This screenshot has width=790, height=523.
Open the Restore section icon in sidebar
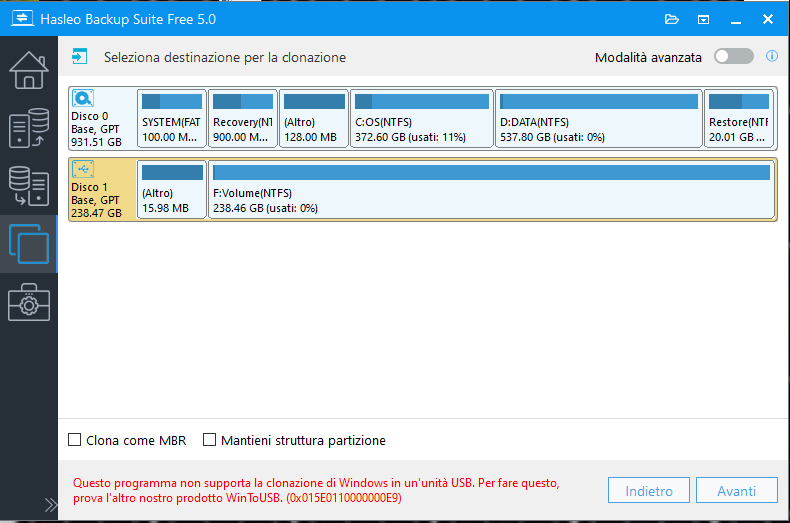29,185
